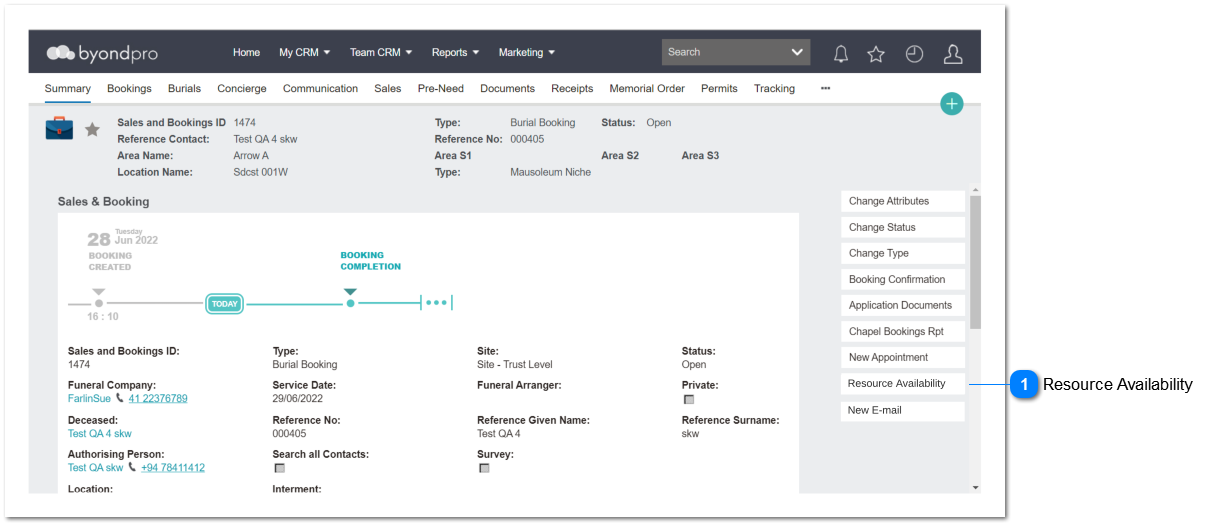The height and width of the screenshot is (526, 1214).
Task: Switch to Communication tab
Action: [x=320, y=88]
